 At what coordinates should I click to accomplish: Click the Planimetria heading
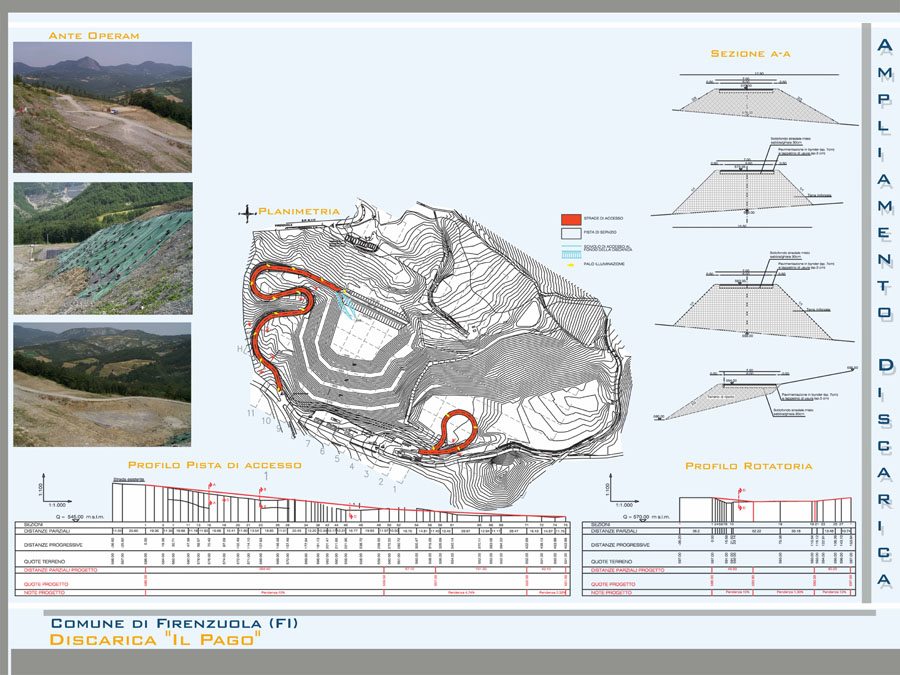pyautogui.click(x=299, y=212)
